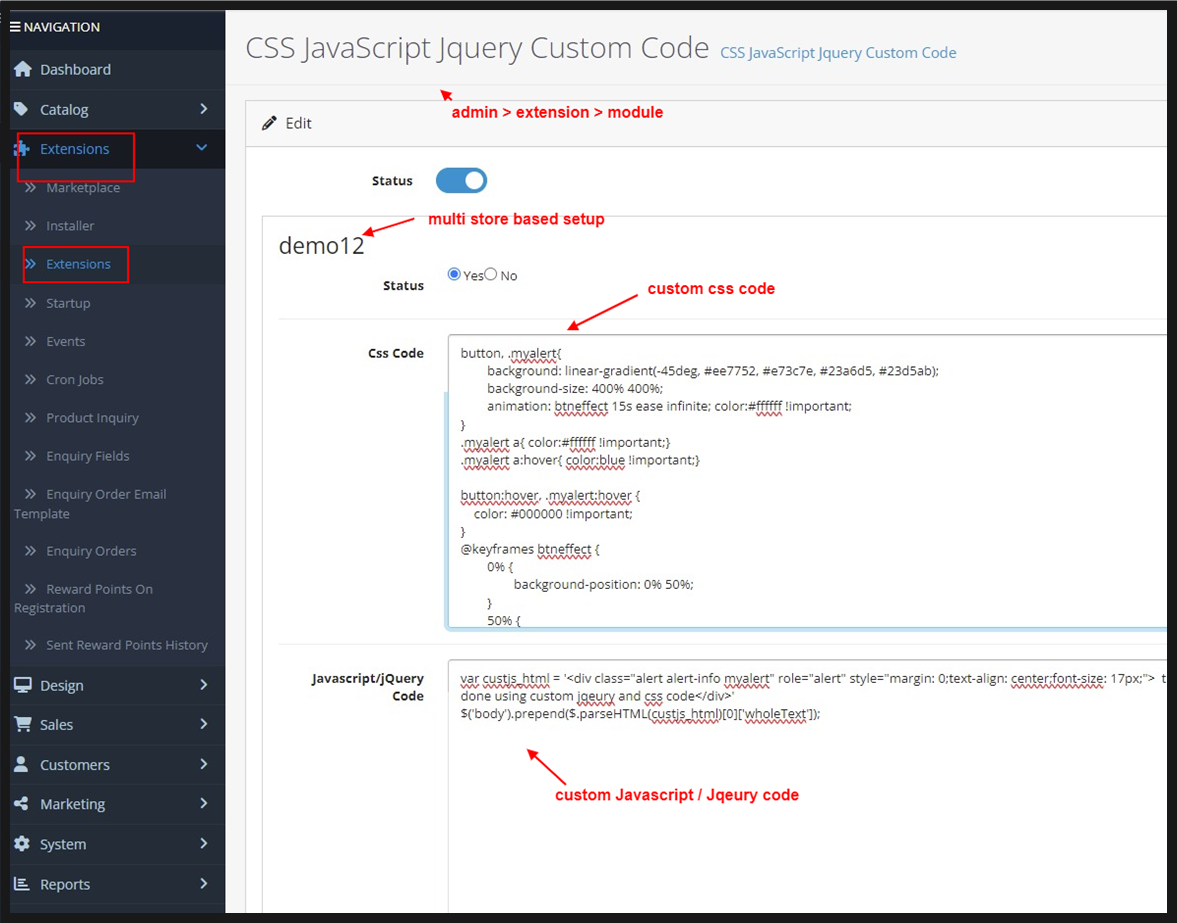Select the No radio button for demo12

pos(491,275)
